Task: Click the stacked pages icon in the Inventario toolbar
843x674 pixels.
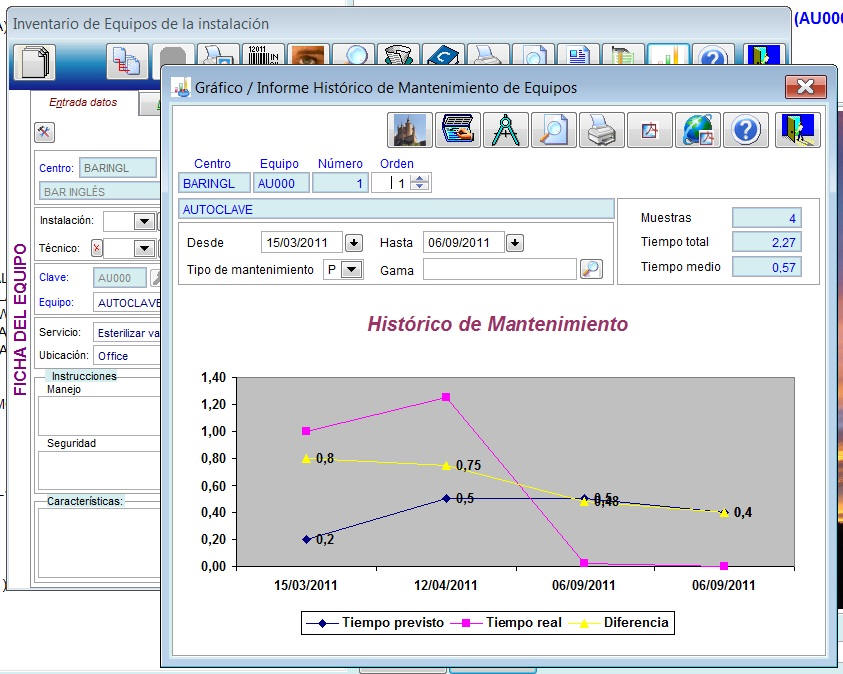Action: pos(34,62)
